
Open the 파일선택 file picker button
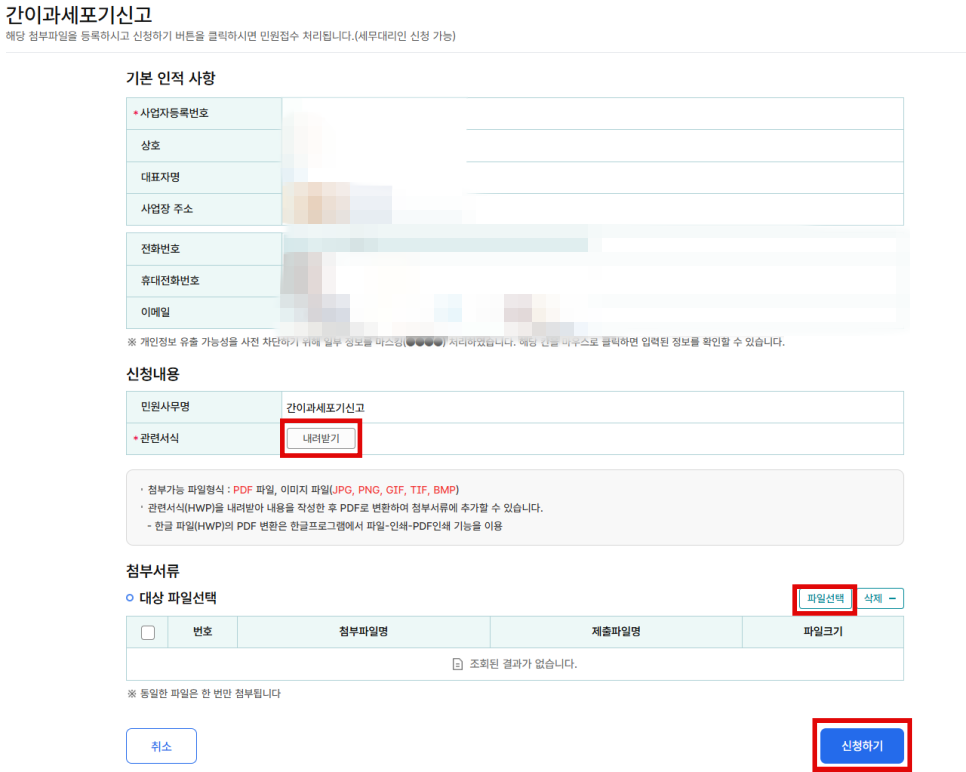[825, 598]
